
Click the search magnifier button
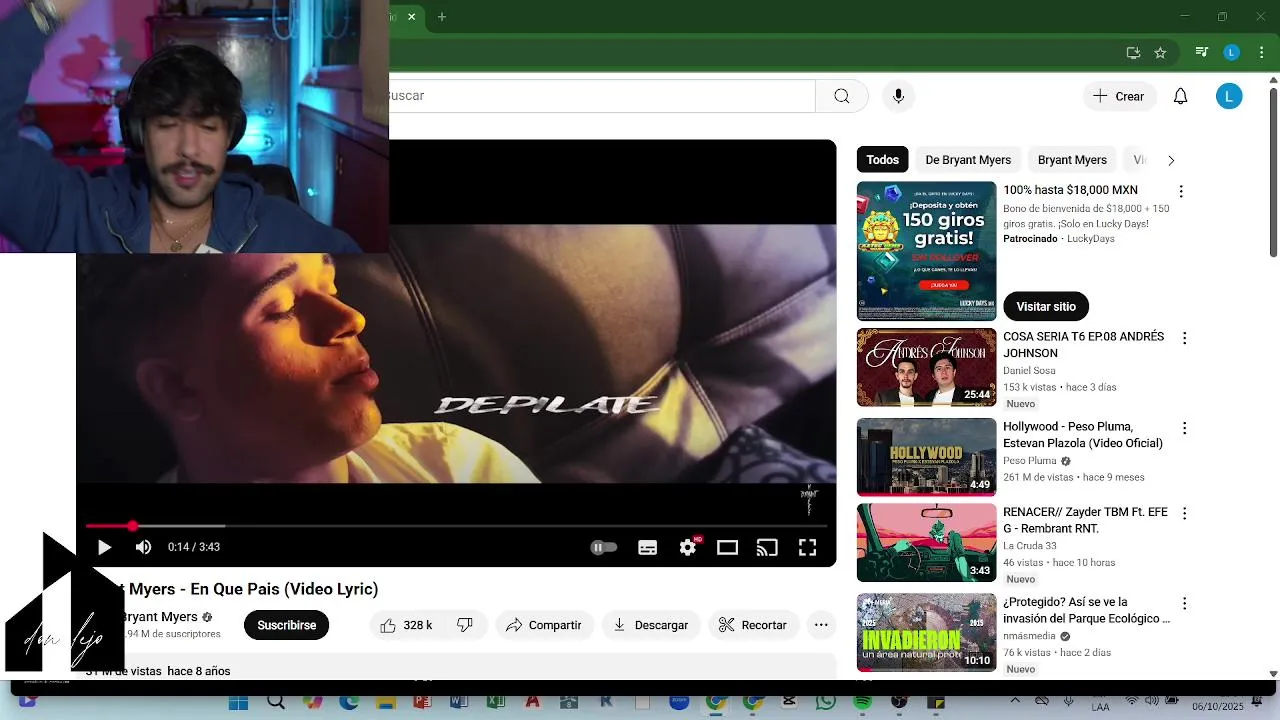(842, 96)
